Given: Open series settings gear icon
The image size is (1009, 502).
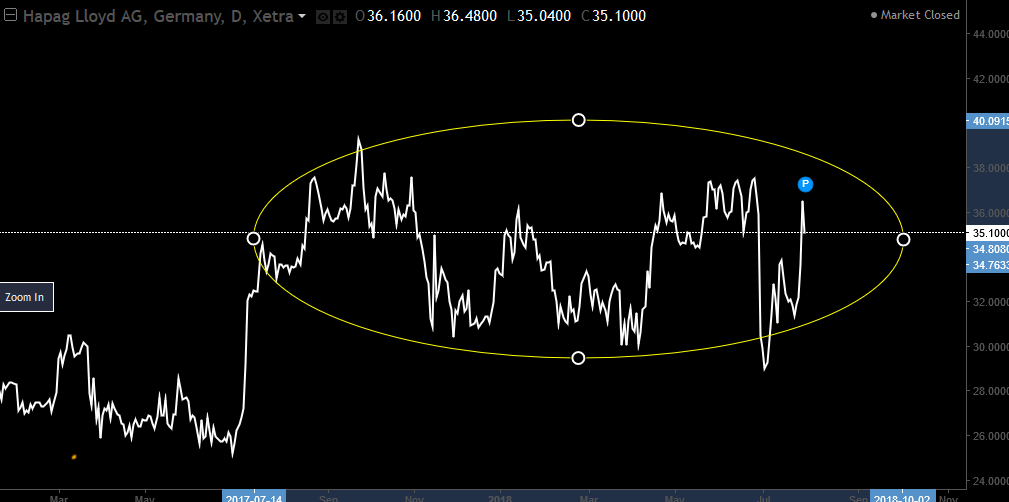Looking at the screenshot, I should coord(340,17).
